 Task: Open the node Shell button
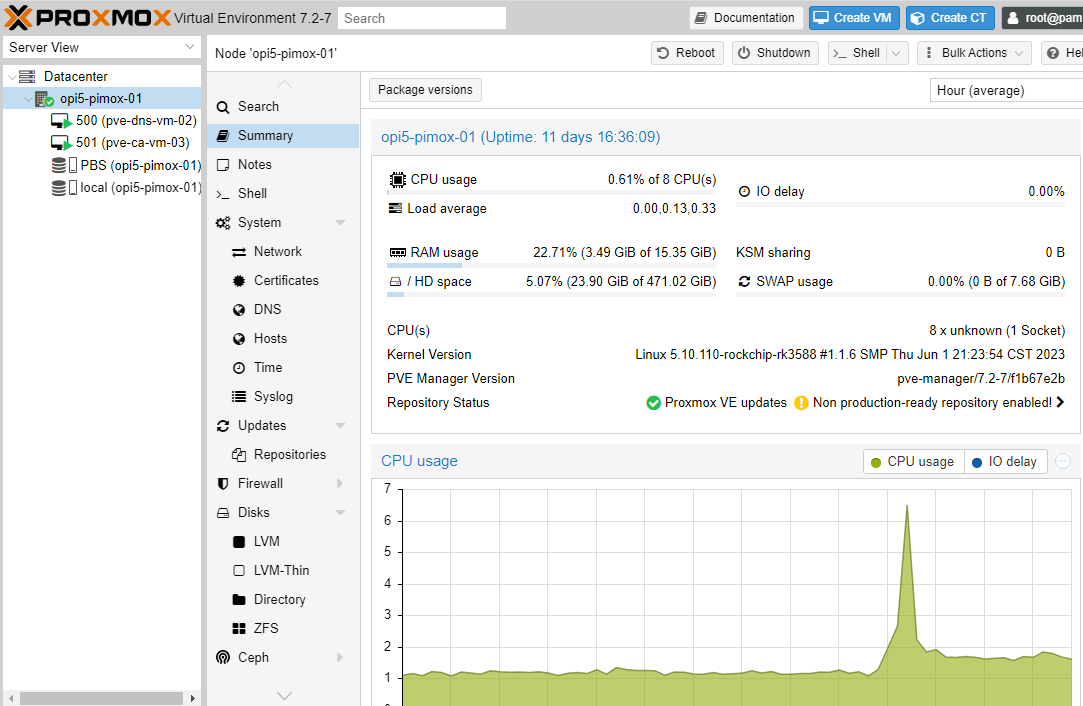point(857,53)
